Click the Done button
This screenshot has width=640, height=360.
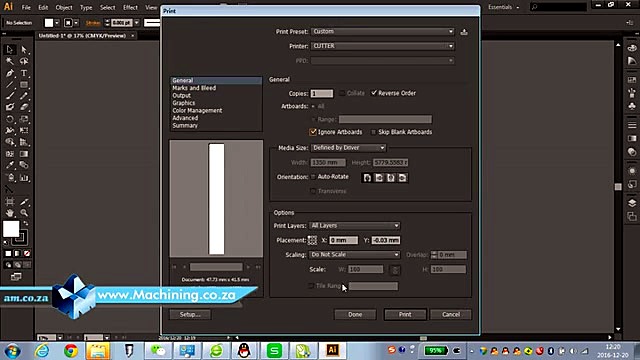355,314
